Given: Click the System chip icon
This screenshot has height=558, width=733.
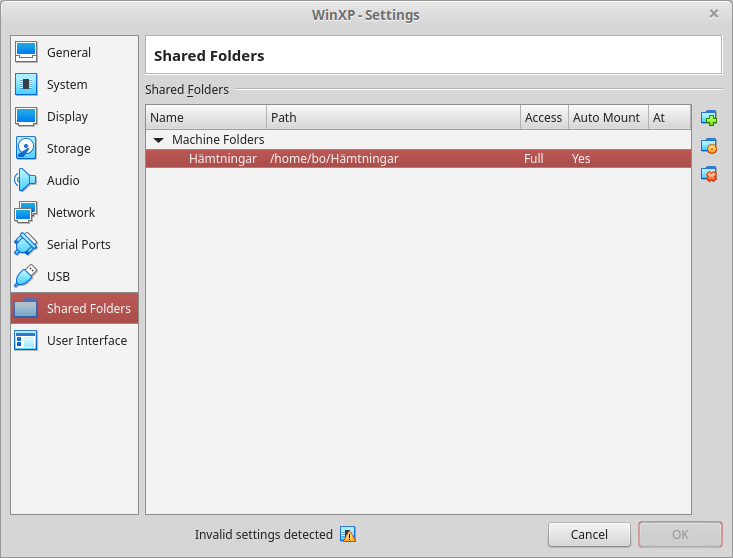Looking at the screenshot, I should (26, 84).
